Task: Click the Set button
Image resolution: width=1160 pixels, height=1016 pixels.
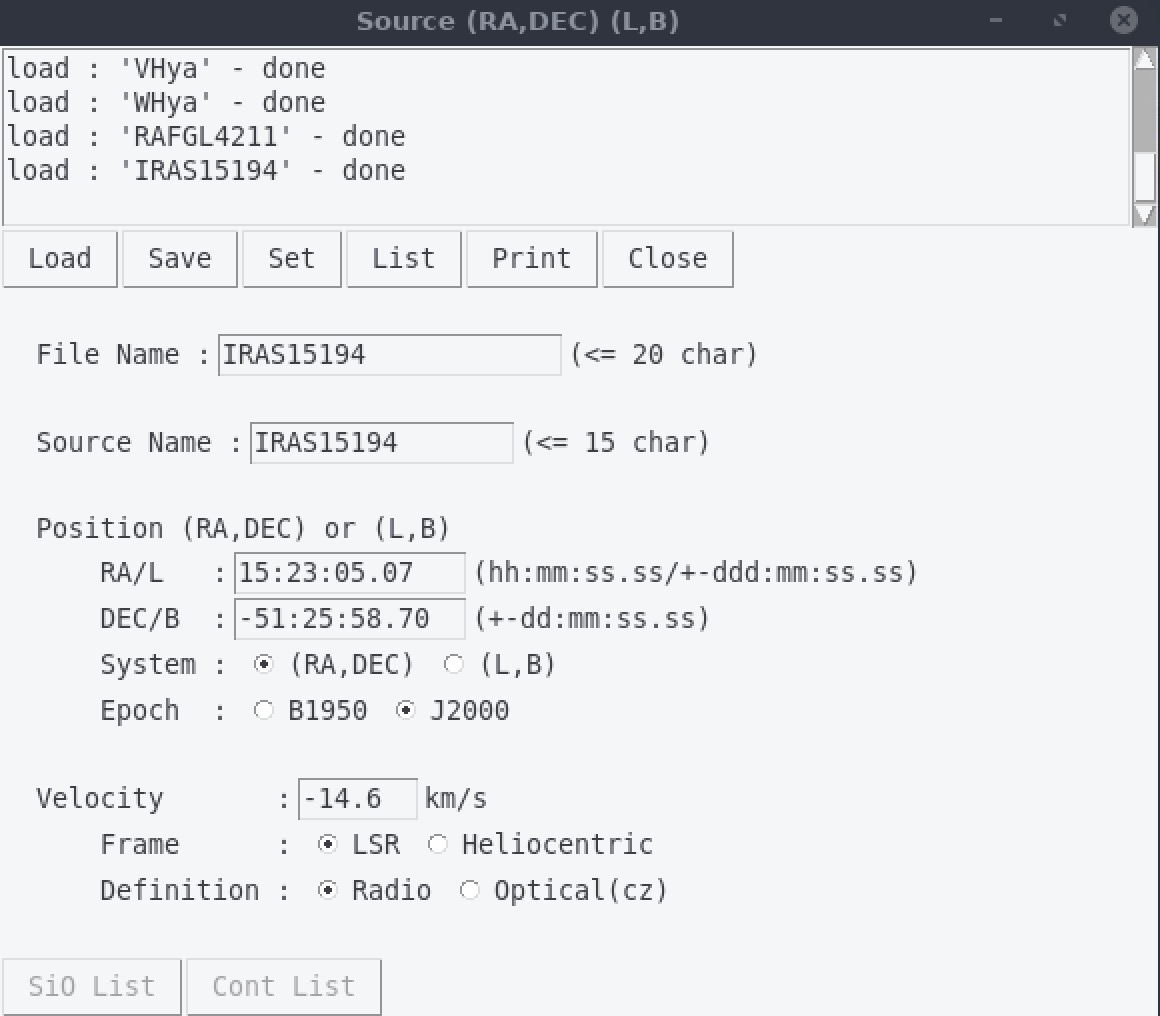Action: [x=292, y=259]
